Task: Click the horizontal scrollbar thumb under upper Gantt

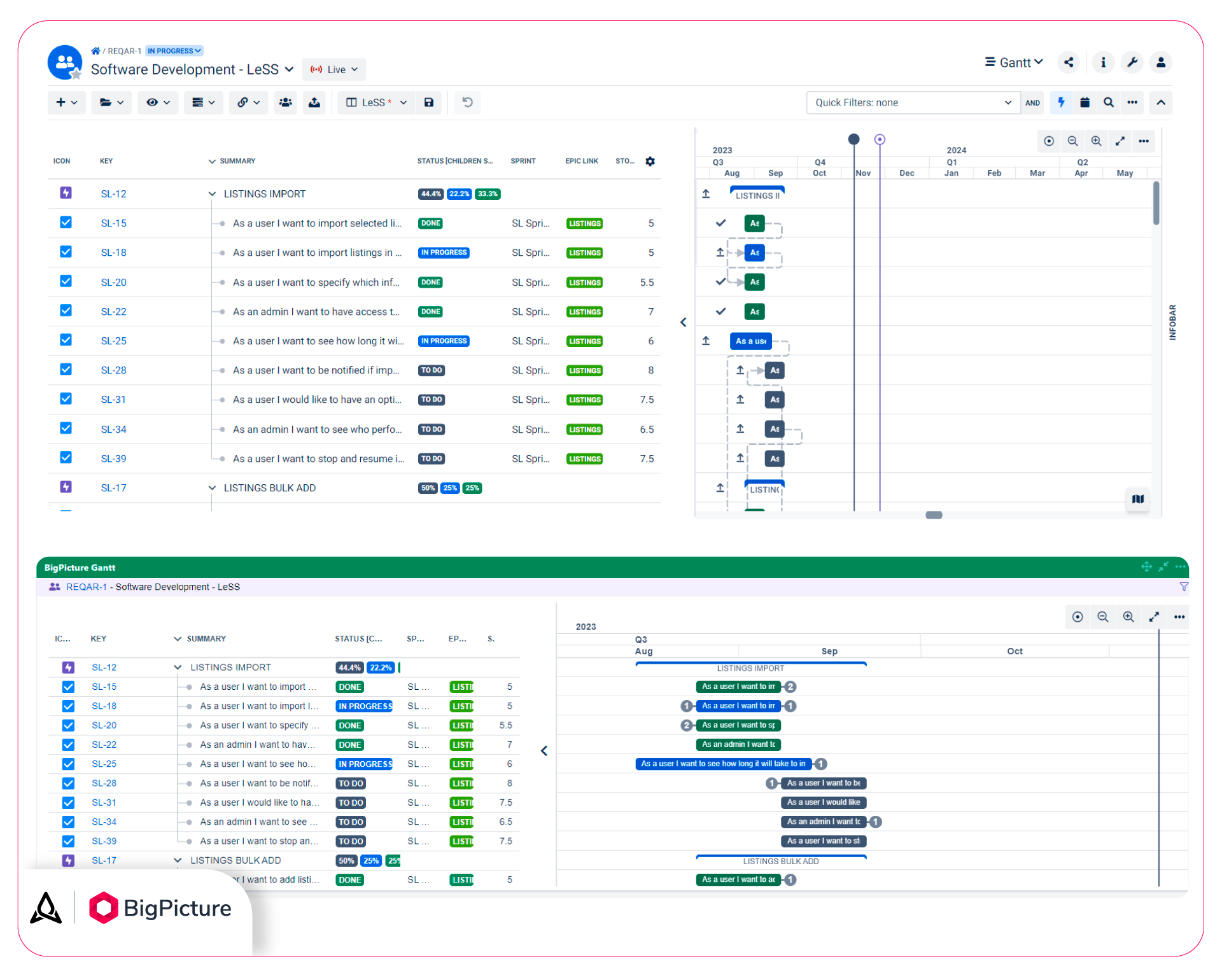Action: (x=934, y=515)
